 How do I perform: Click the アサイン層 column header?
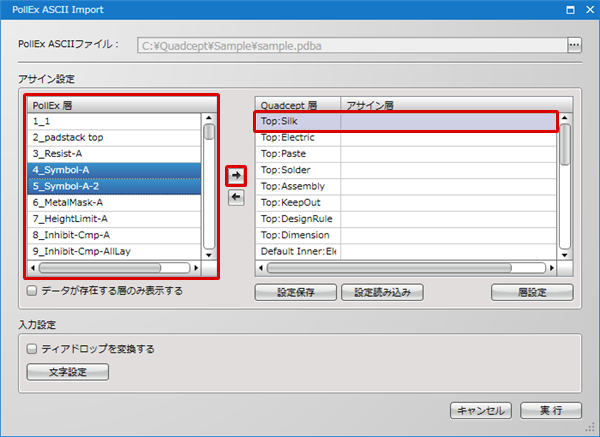(457, 105)
